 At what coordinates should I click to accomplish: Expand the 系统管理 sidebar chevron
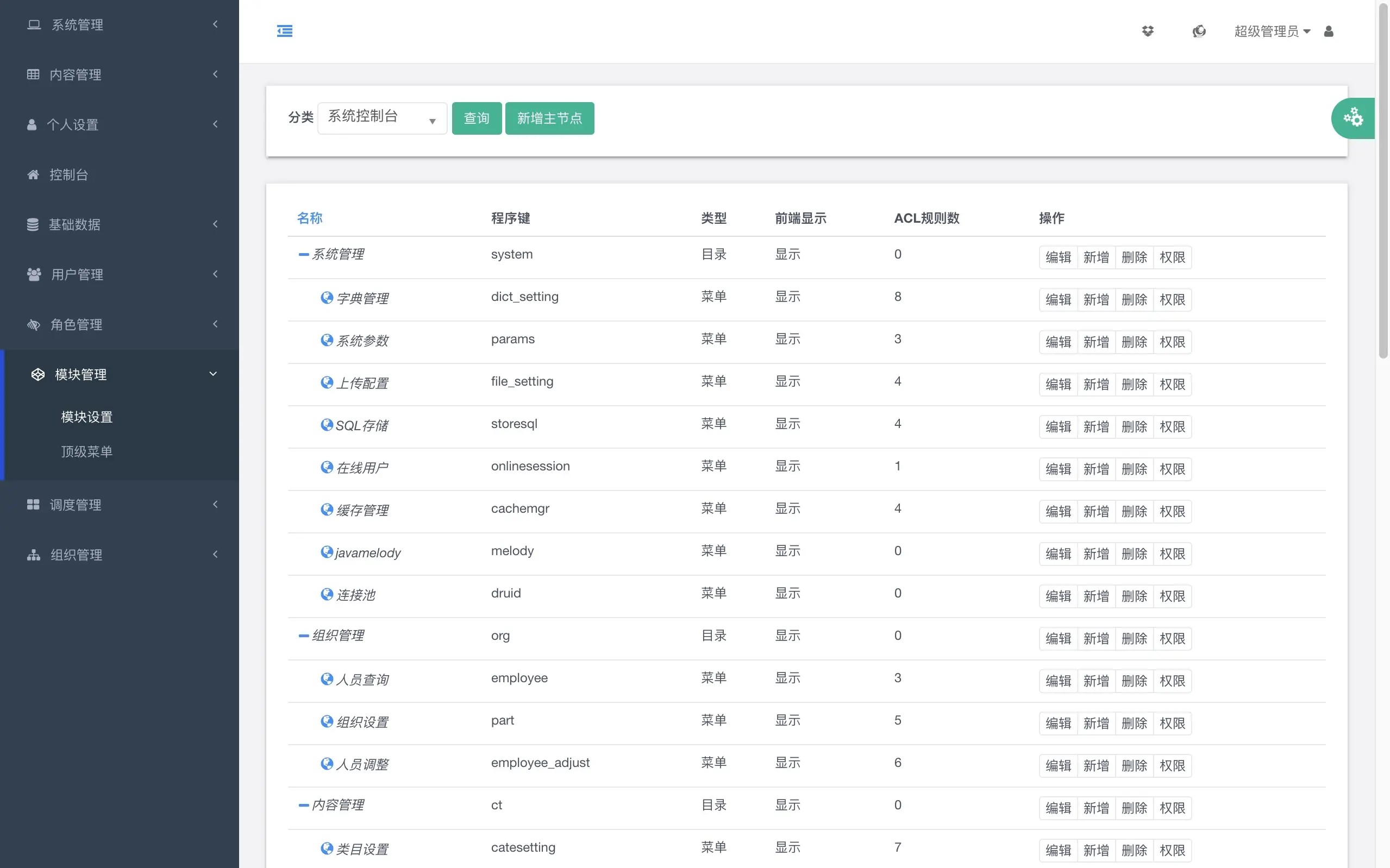[x=215, y=24]
